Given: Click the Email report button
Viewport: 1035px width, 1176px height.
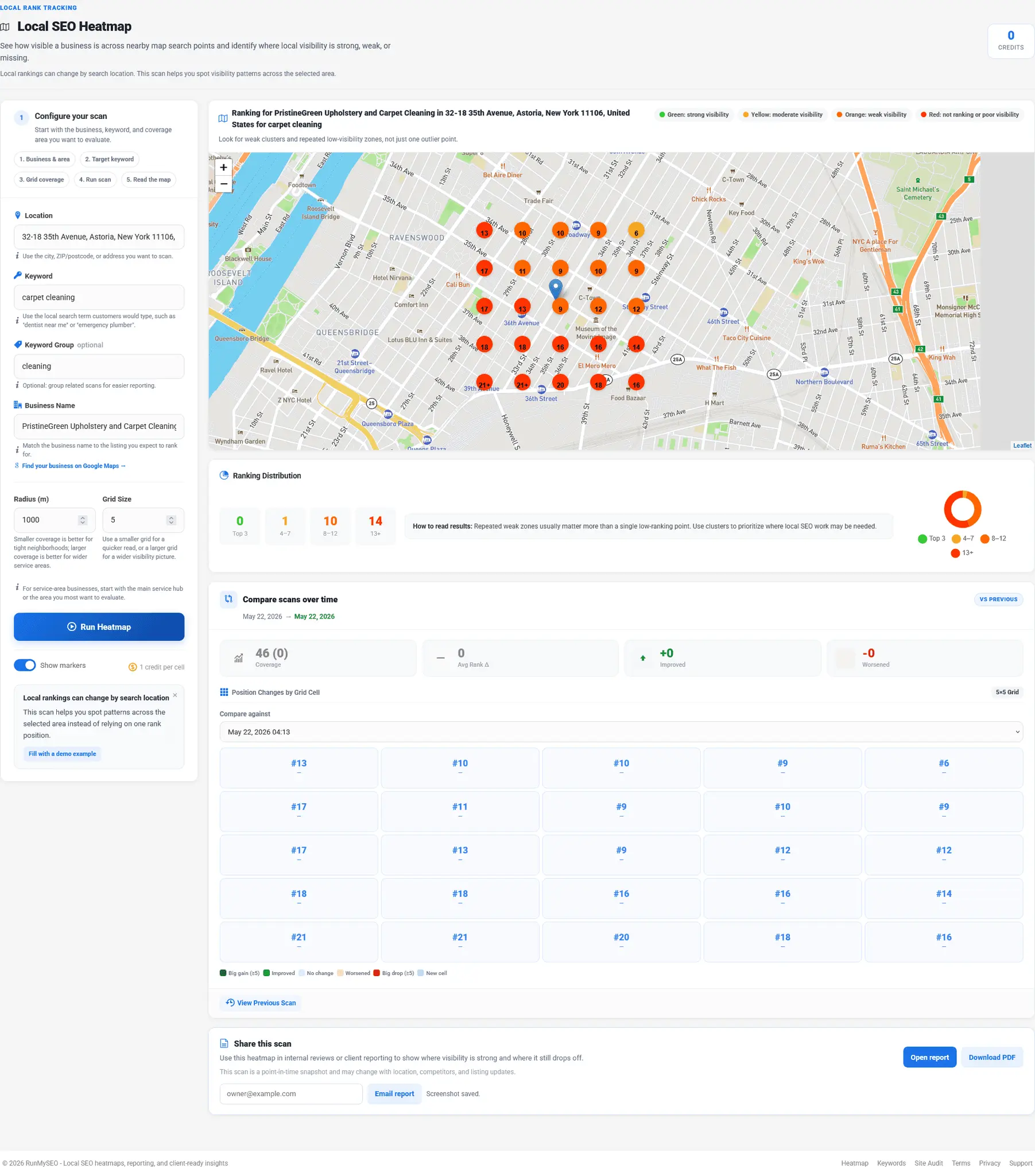Looking at the screenshot, I should [394, 1094].
